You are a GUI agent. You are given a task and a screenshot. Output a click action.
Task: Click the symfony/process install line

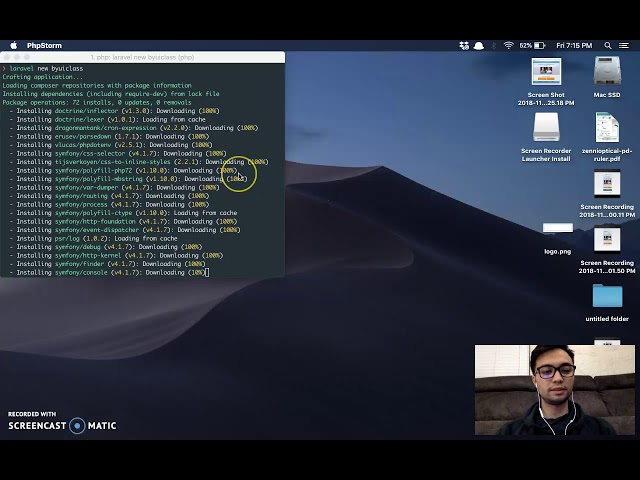109,204
